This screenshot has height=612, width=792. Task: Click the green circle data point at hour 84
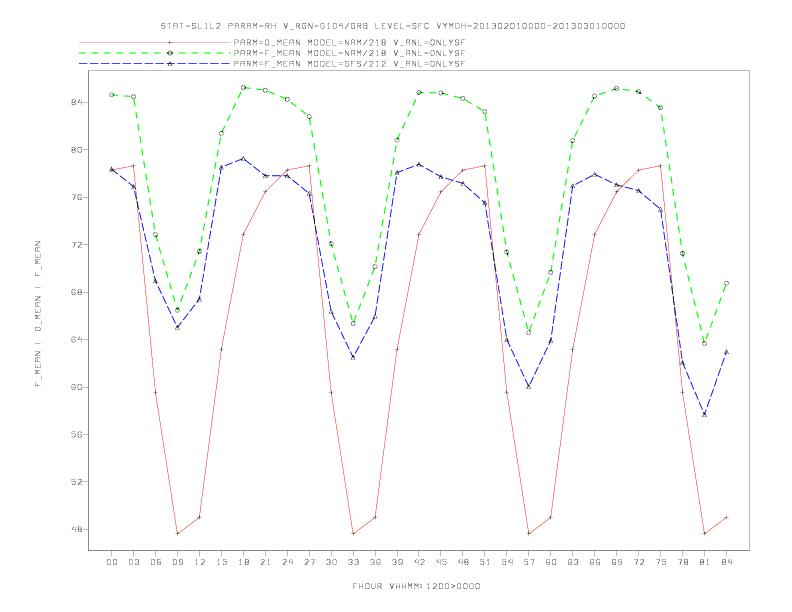coord(726,283)
